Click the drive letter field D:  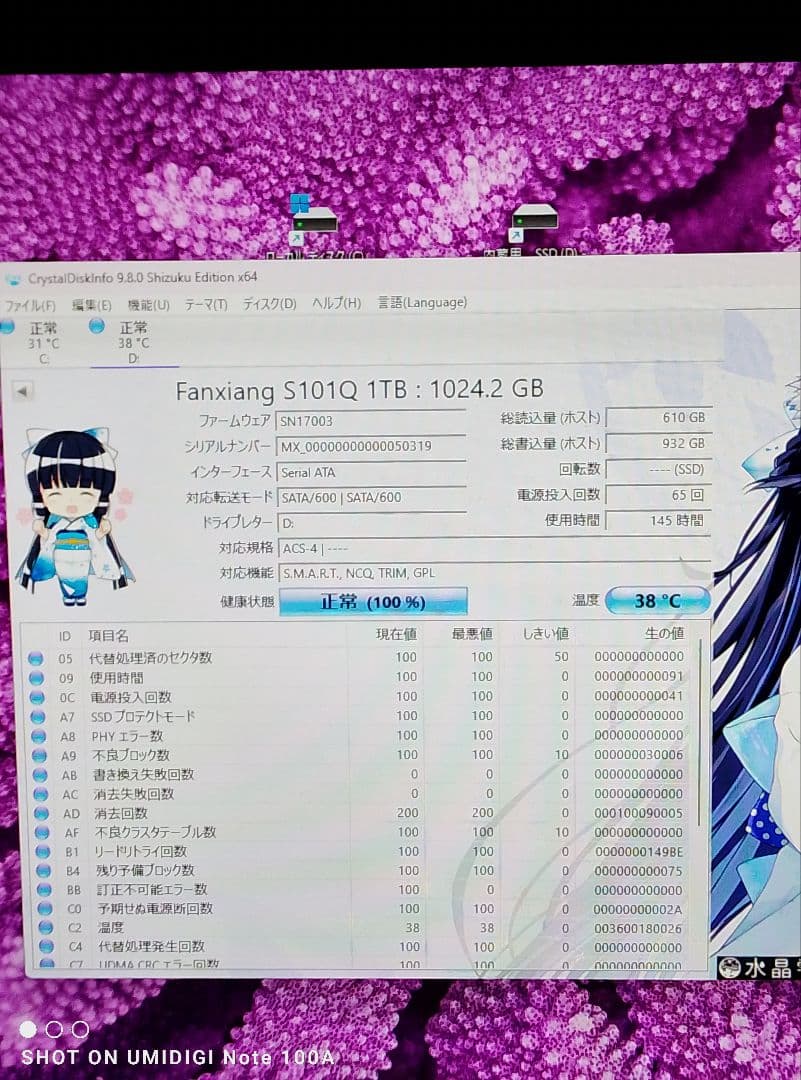coord(372,523)
